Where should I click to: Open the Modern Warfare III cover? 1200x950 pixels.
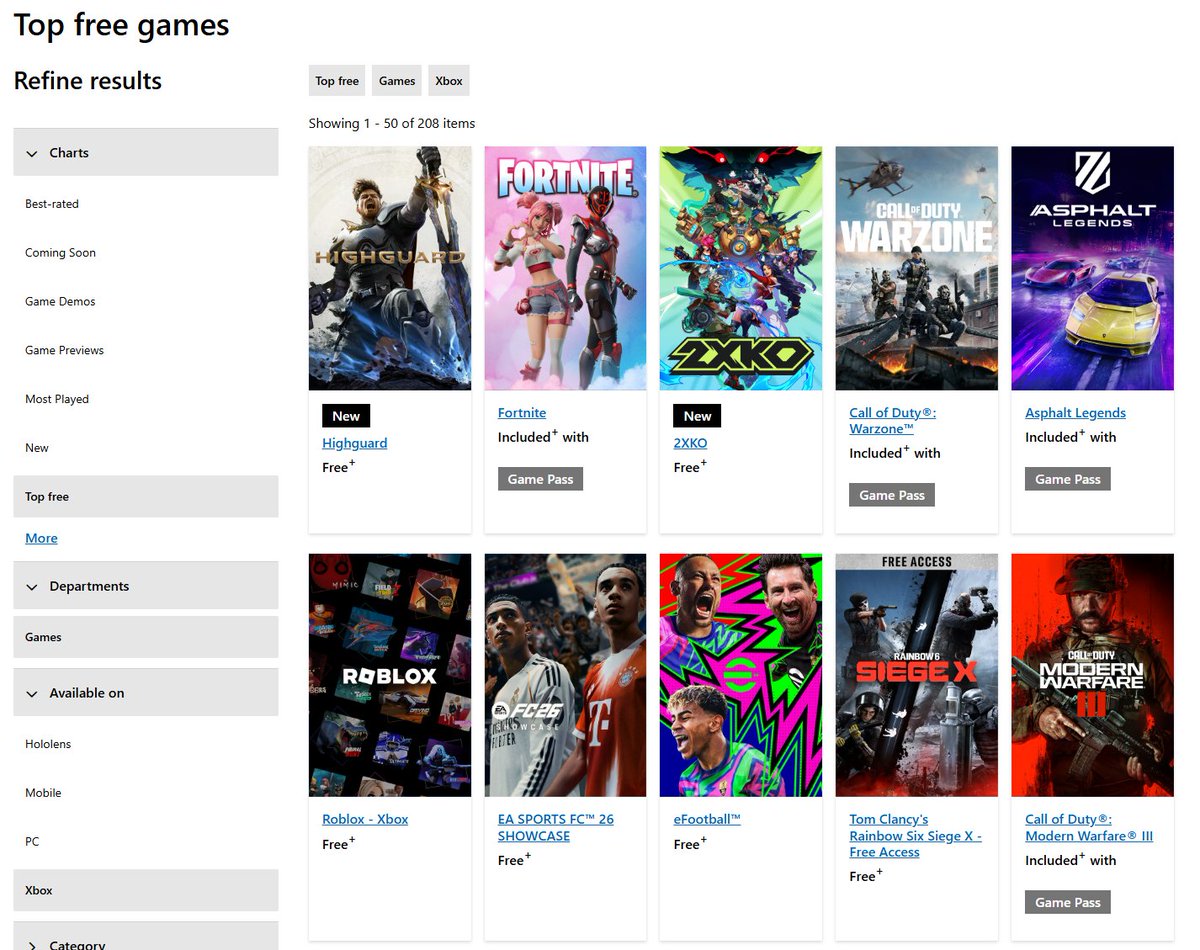click(1092, 675)
